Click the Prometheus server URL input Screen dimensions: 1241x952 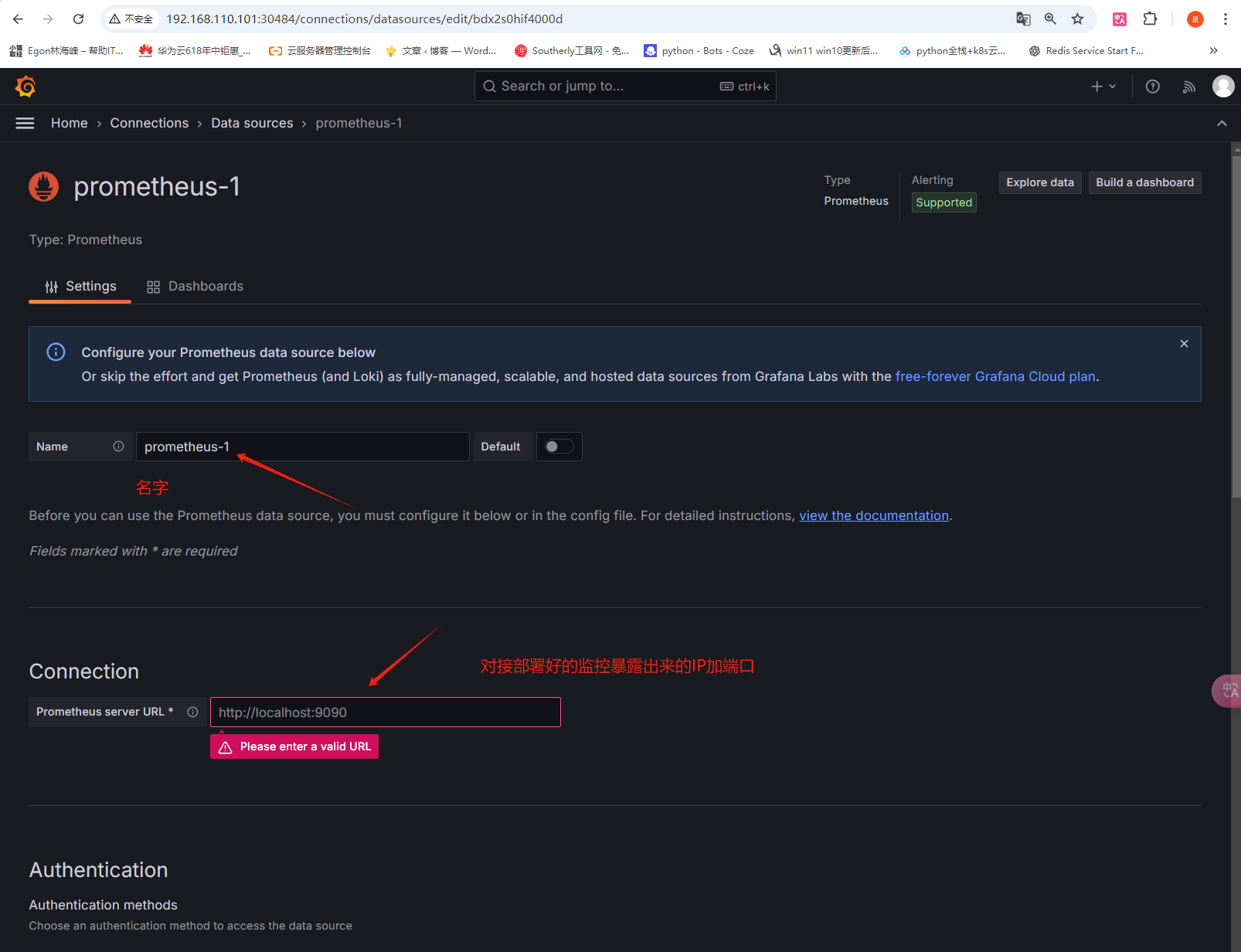[x=385, y=712]
